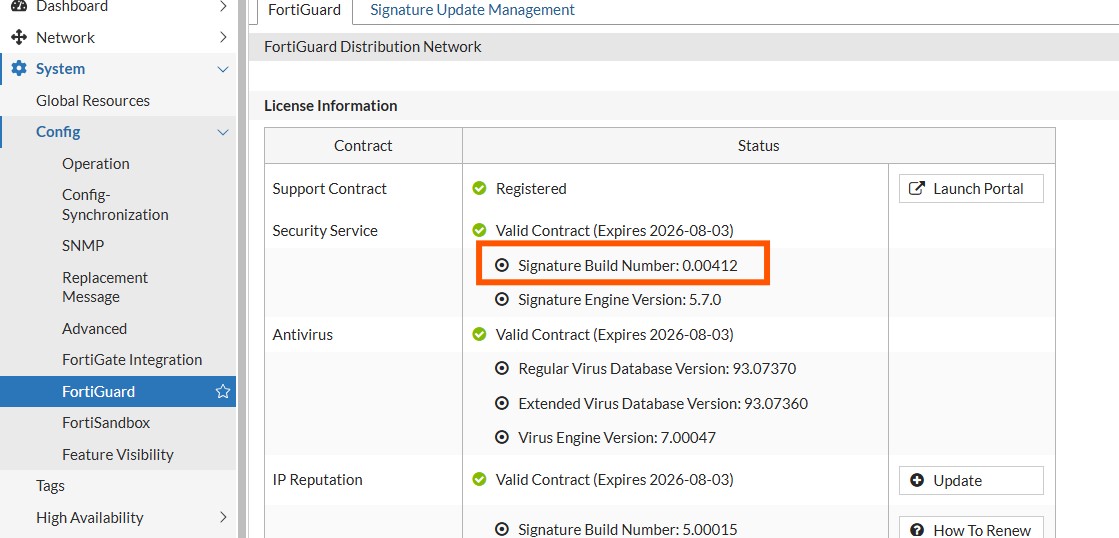Click the How To Renew button
This screenshot has height=538, width=1119.
(x=971, y=528)
